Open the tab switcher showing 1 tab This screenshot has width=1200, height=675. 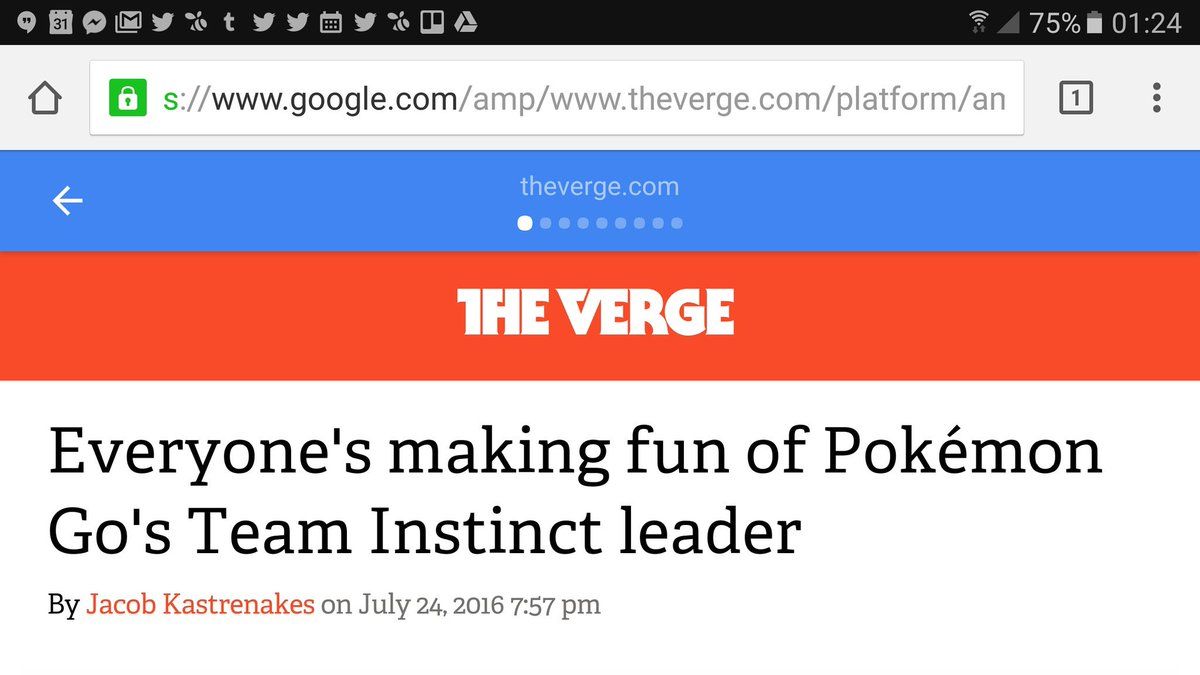click(1075, 98)
